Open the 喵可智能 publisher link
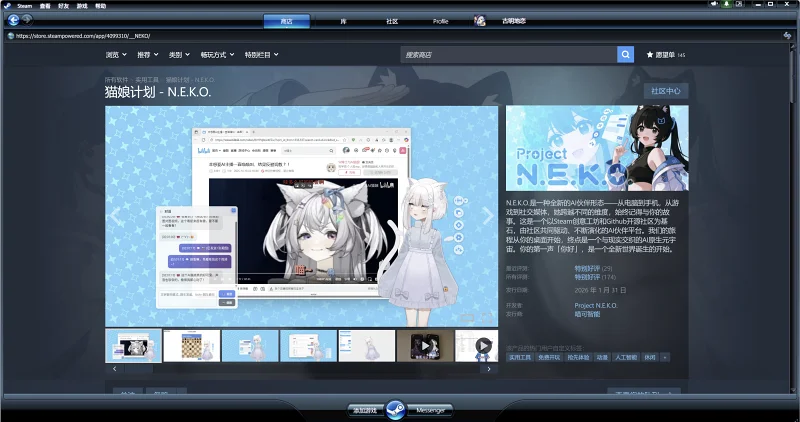800x422 pixels. tap(587, 314)
